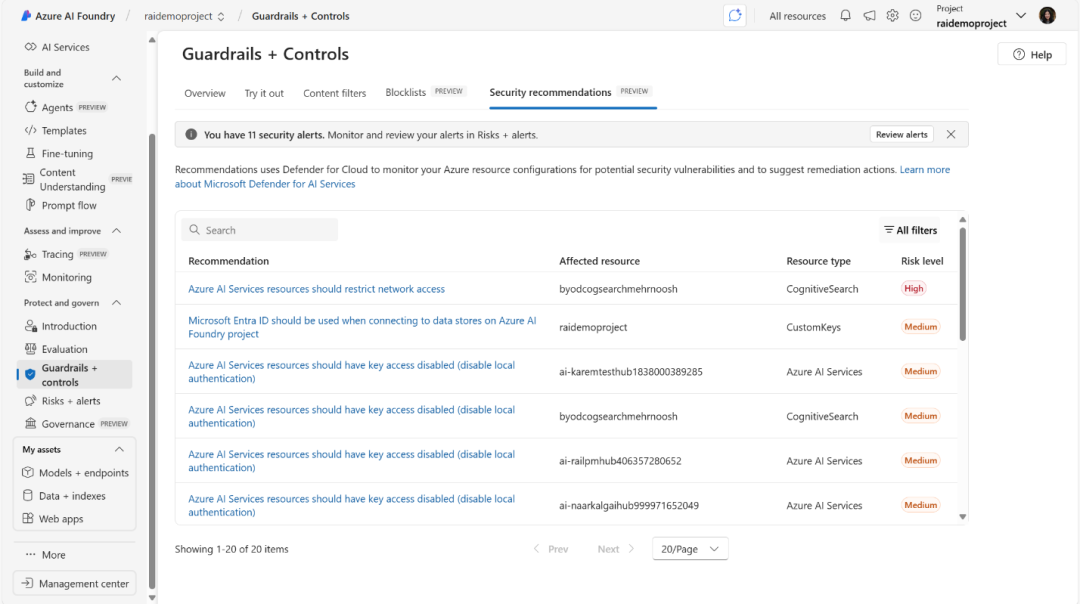This screenshot has width=1080, height=604.
Task: Click the Risk level column header
Action: pyautogui.click(x=922, y=261)
